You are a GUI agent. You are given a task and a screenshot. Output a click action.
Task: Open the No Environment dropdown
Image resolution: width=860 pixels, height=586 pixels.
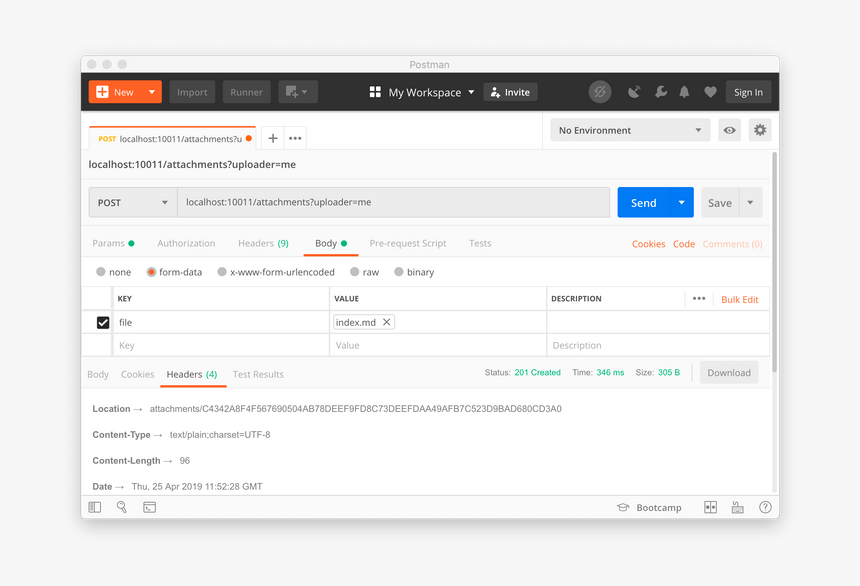tap(630, 130)
